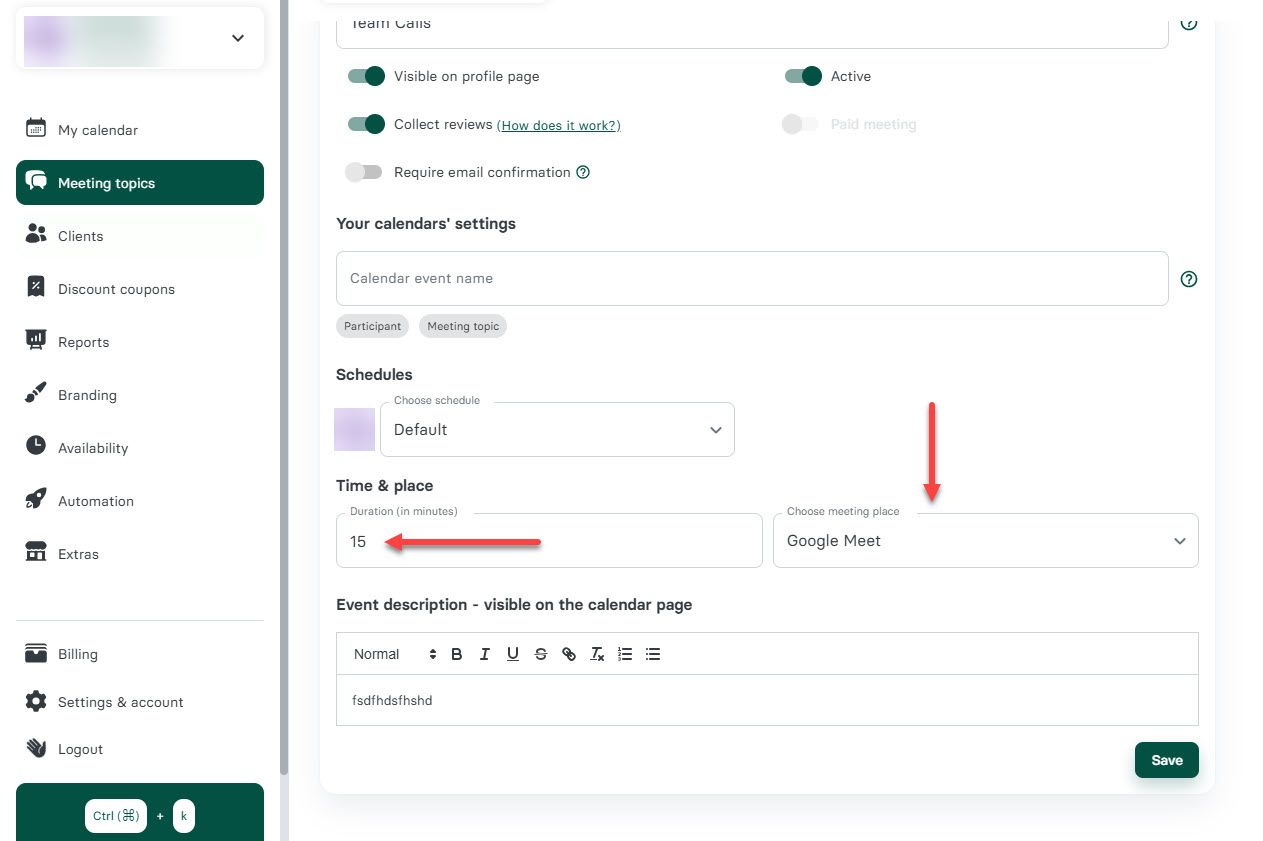Click the Underline formatting icon
1263x841 pixels.
[x=513, y=654]
